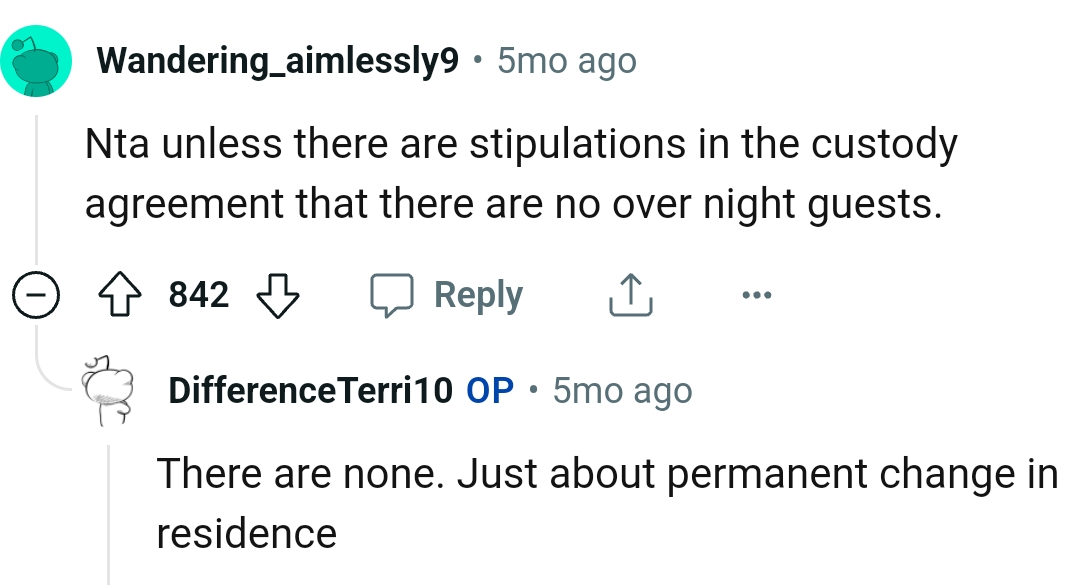Image resolution: width=1080 pixels, height=585 pixels.
Task: Click the OP badge next to DifferenceTerri10
Action: tap(491, 390)
